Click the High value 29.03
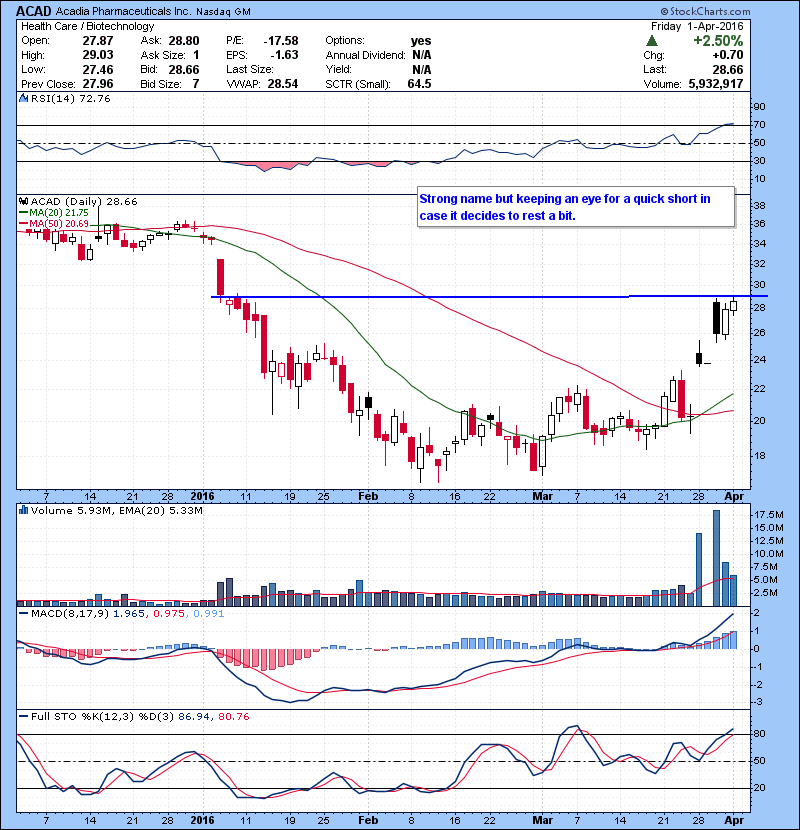This screenshot has width=800, height=830. tap(98, 55)
